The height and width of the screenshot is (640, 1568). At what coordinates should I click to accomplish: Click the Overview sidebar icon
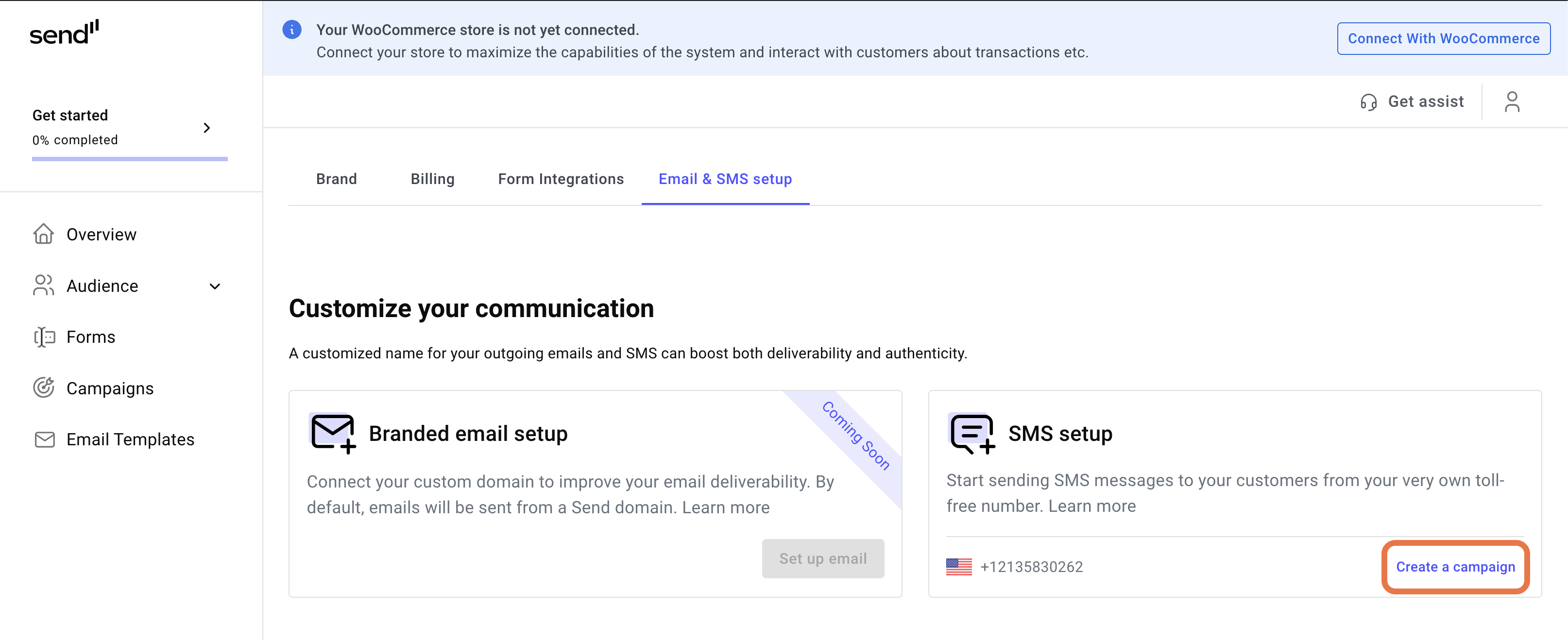[43, 234]
